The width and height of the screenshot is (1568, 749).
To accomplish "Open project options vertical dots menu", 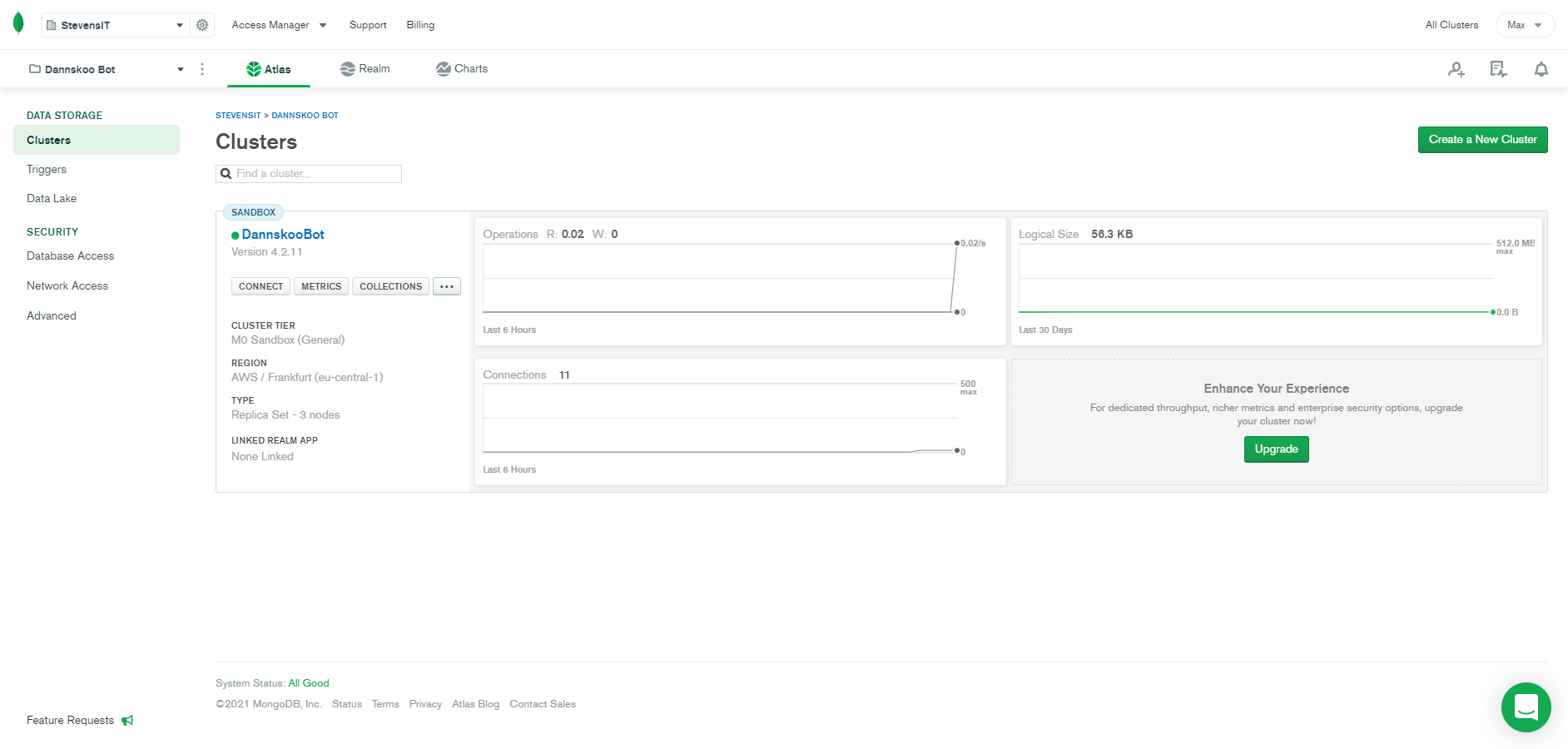I will point(202,69).
